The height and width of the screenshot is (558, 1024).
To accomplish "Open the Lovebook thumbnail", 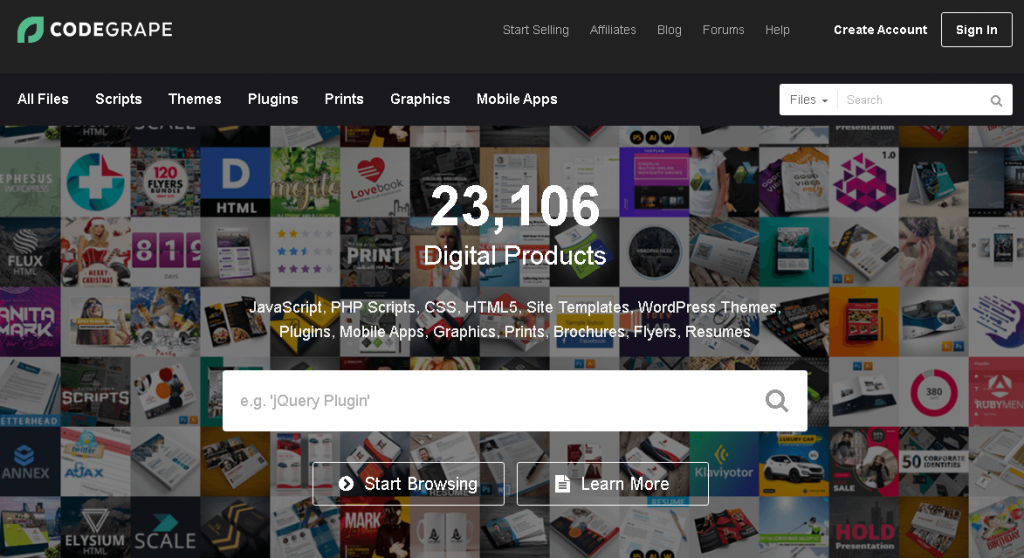I will pos(375,182).
